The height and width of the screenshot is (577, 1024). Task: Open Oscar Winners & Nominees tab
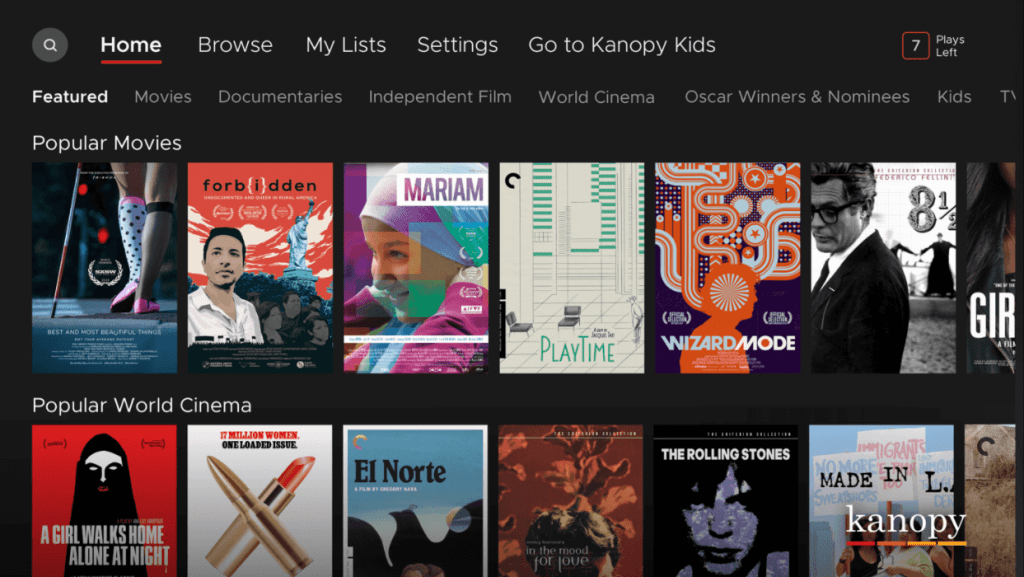point(797,97)
